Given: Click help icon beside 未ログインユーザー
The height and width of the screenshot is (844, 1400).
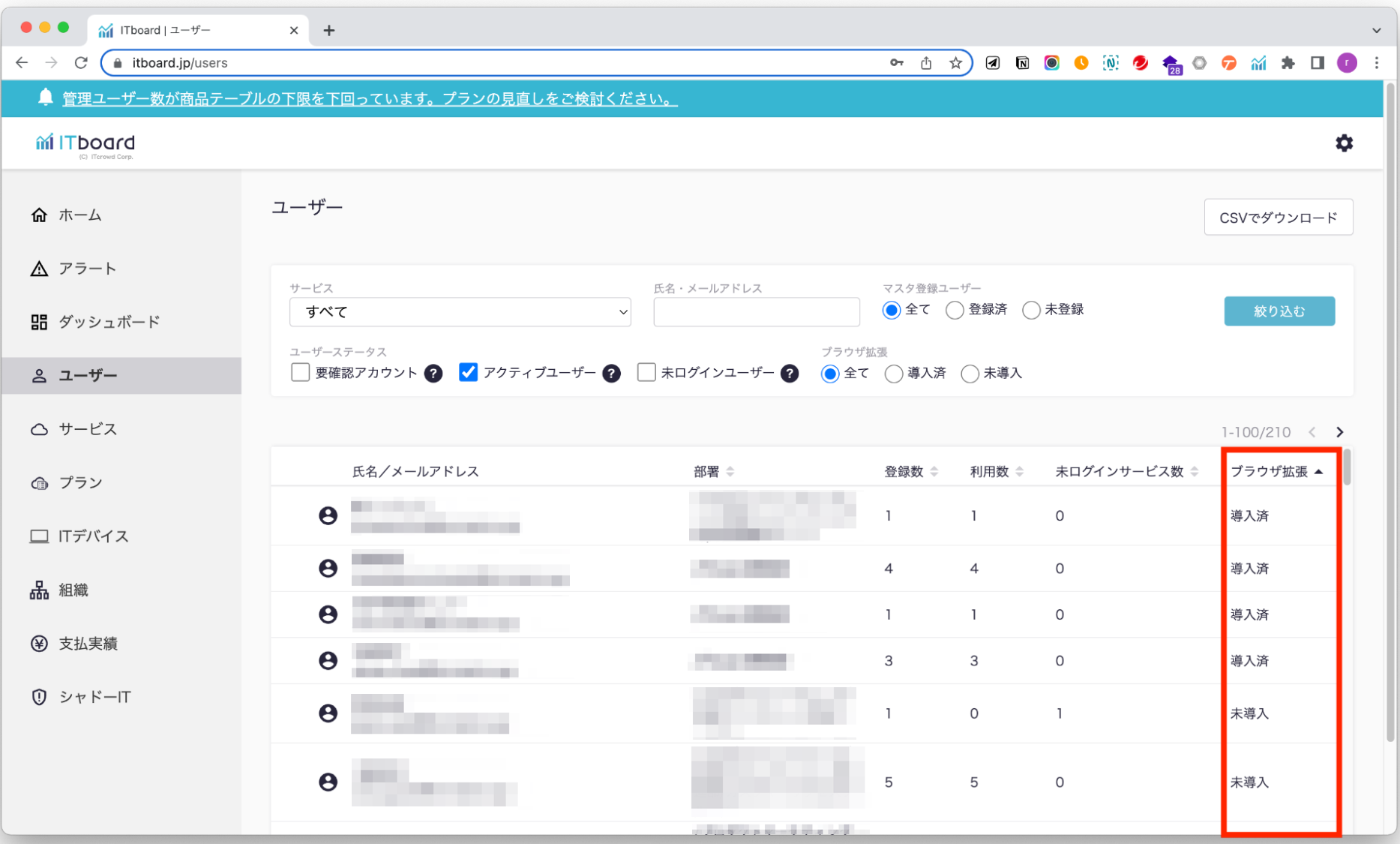Looking at the screenshot, I should [789, 374].
